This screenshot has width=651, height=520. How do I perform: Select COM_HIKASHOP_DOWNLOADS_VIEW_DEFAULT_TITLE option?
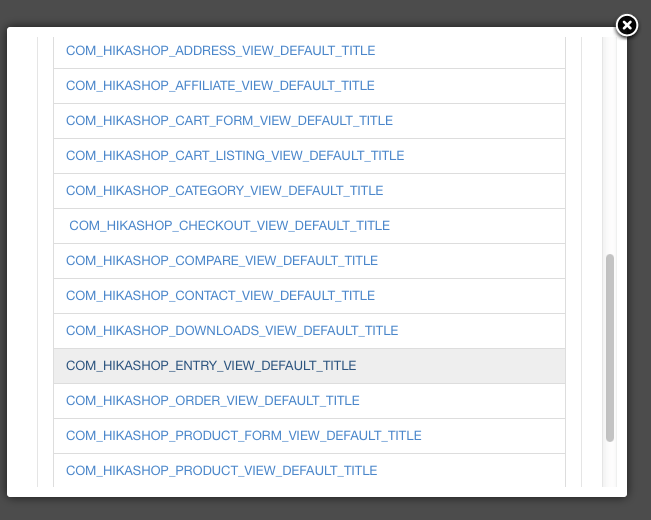[x=232, y=330]
